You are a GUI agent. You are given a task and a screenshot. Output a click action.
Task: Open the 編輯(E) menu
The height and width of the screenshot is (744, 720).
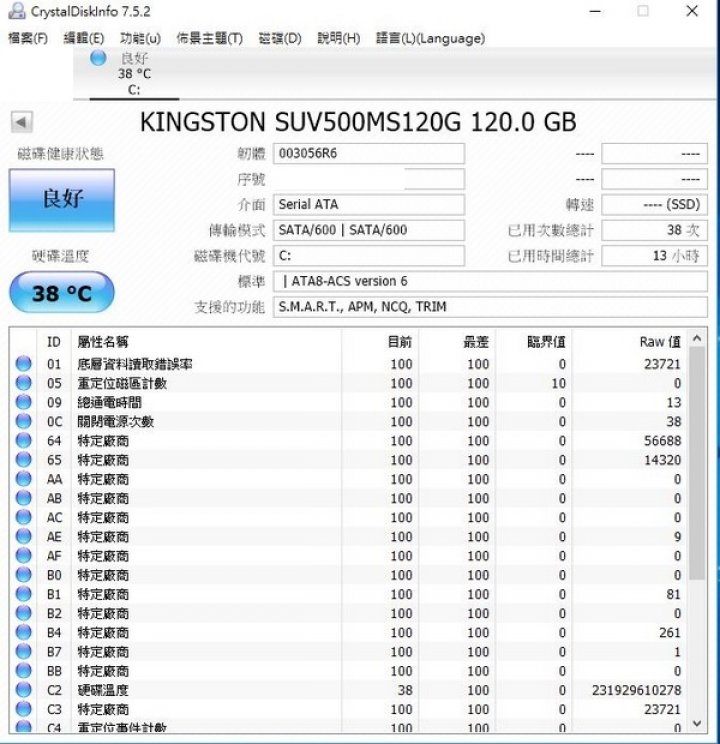(84, 38)
